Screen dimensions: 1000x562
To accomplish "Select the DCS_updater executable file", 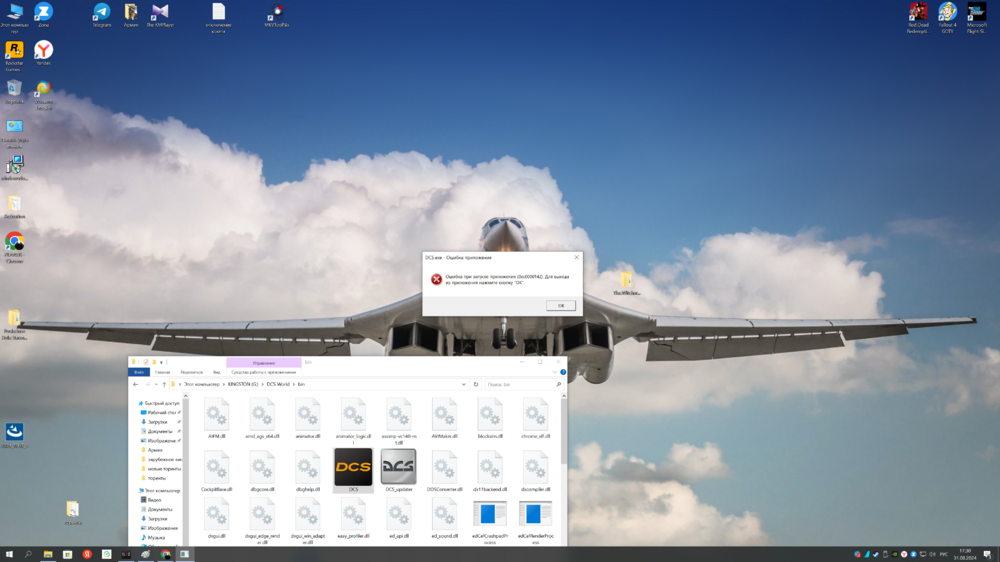I will 399,470.
